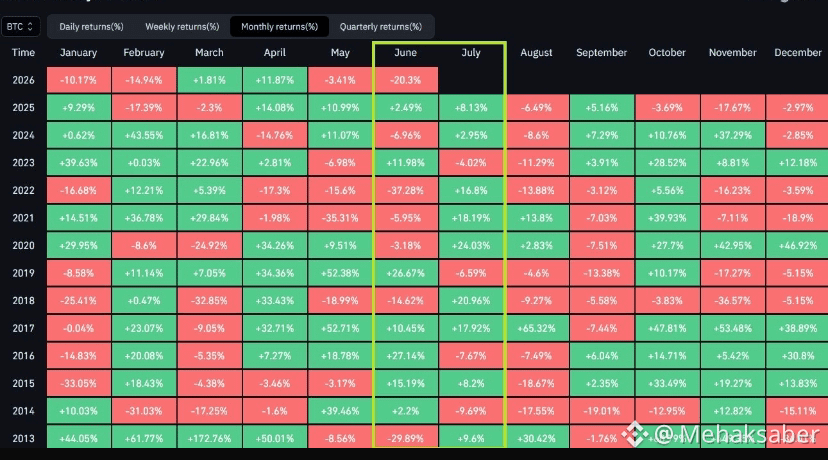This screenshot has height=460, width=828.
Task: Click the March column header
Action: 209,53
